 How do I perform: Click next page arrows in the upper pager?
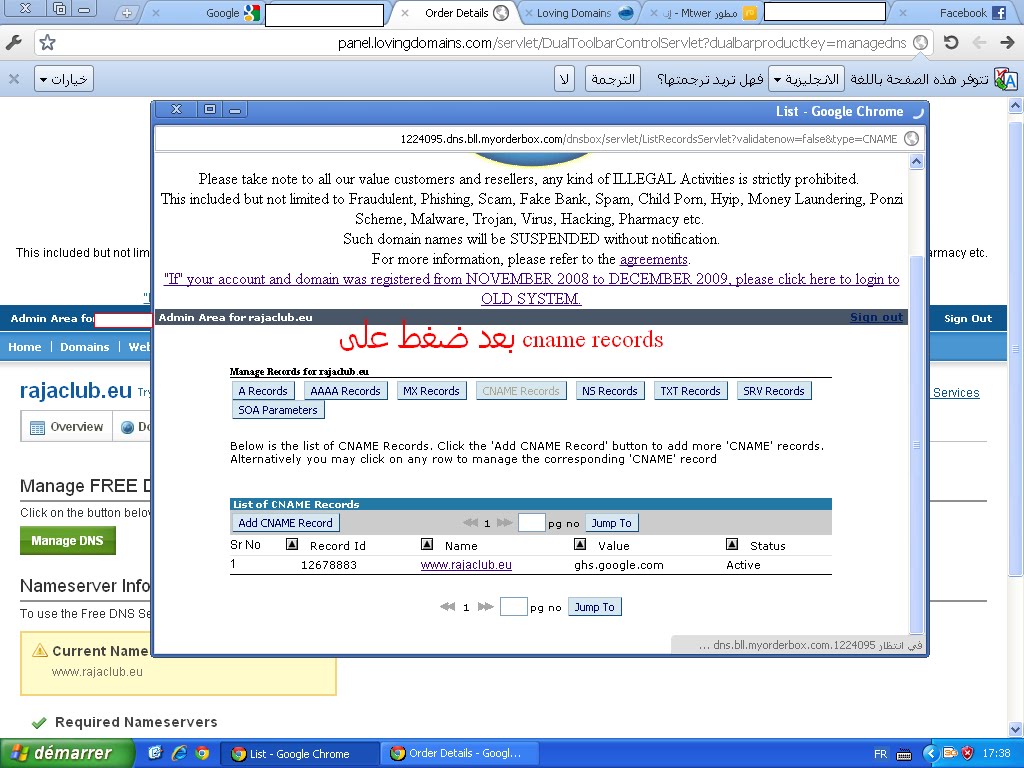[504, 522]
